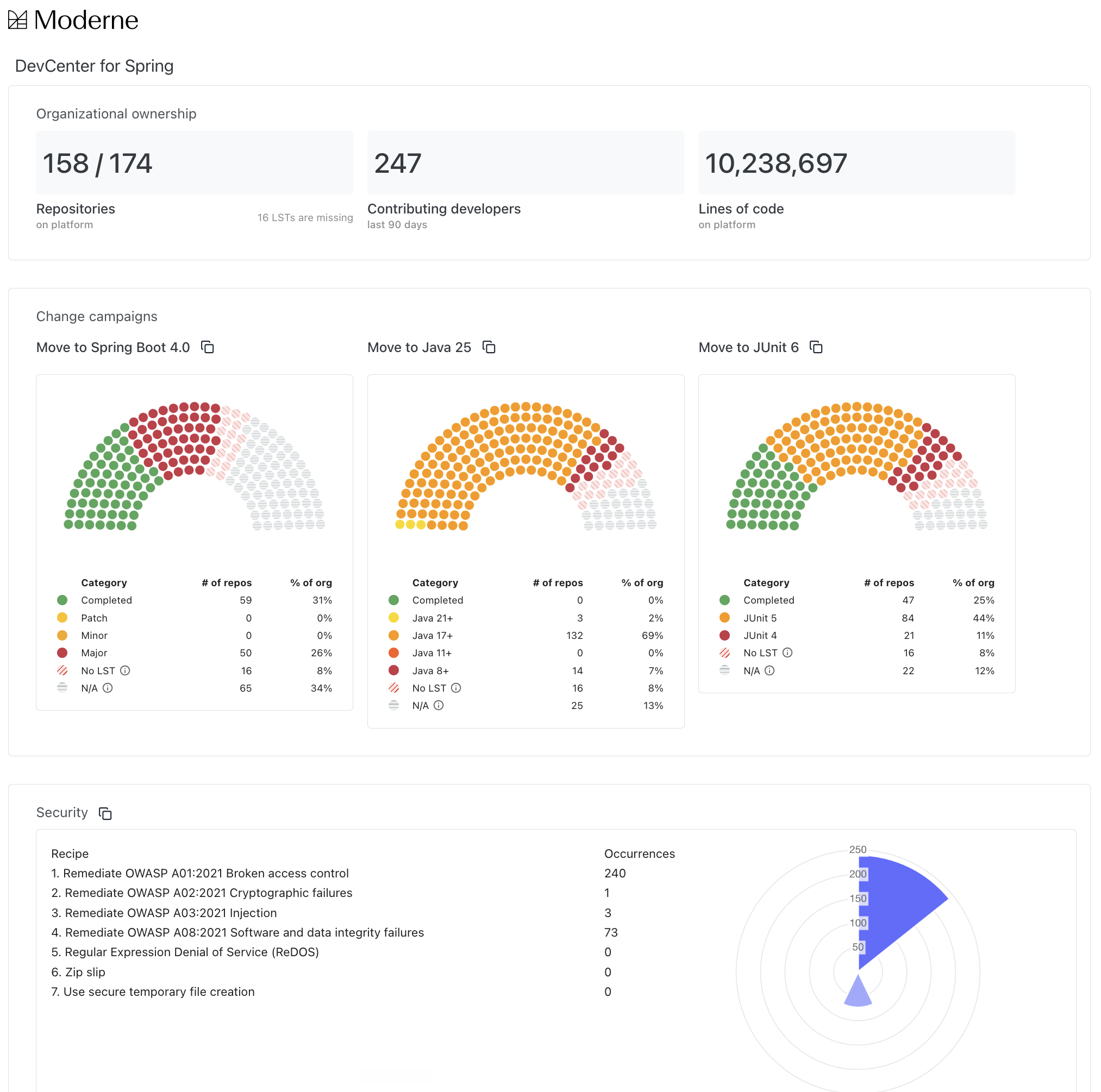Click 'DevCenter for Spring' heading
Viewport: 1101px width, 1092px height.
tap(94, 66)
